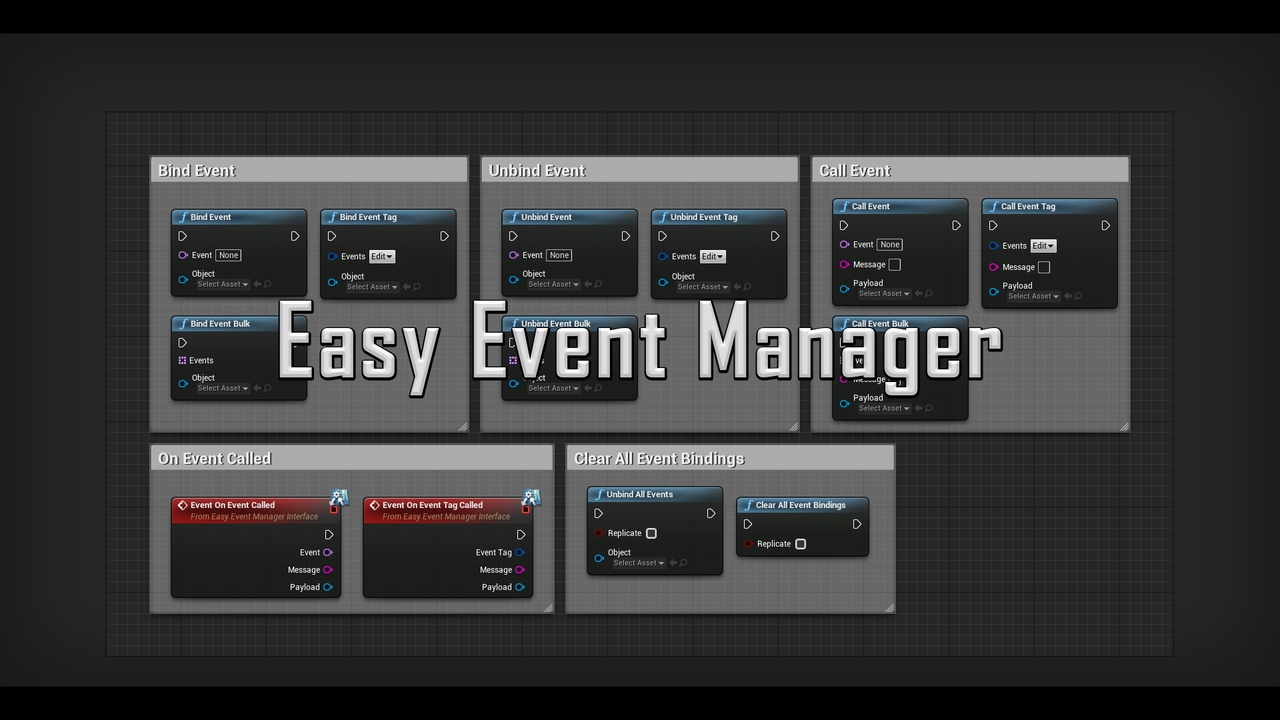The image size is (1280, 720).
Task: Toggle Message checkbox on Call Event node
Action: point(895,265)
